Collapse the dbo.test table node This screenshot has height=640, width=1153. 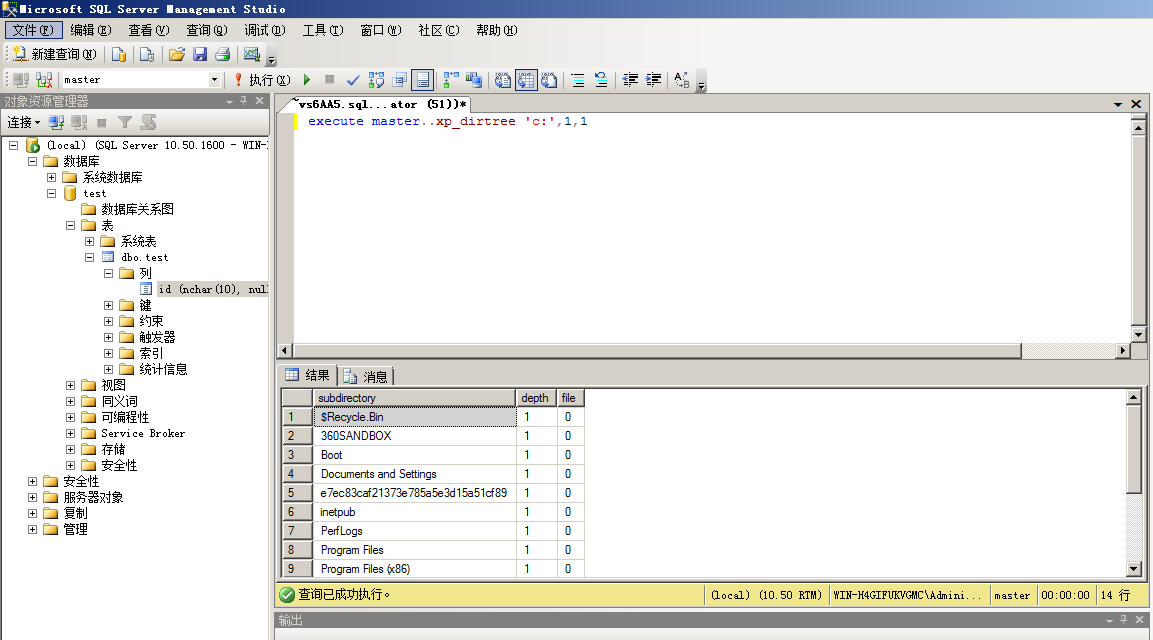pos(90,257)
